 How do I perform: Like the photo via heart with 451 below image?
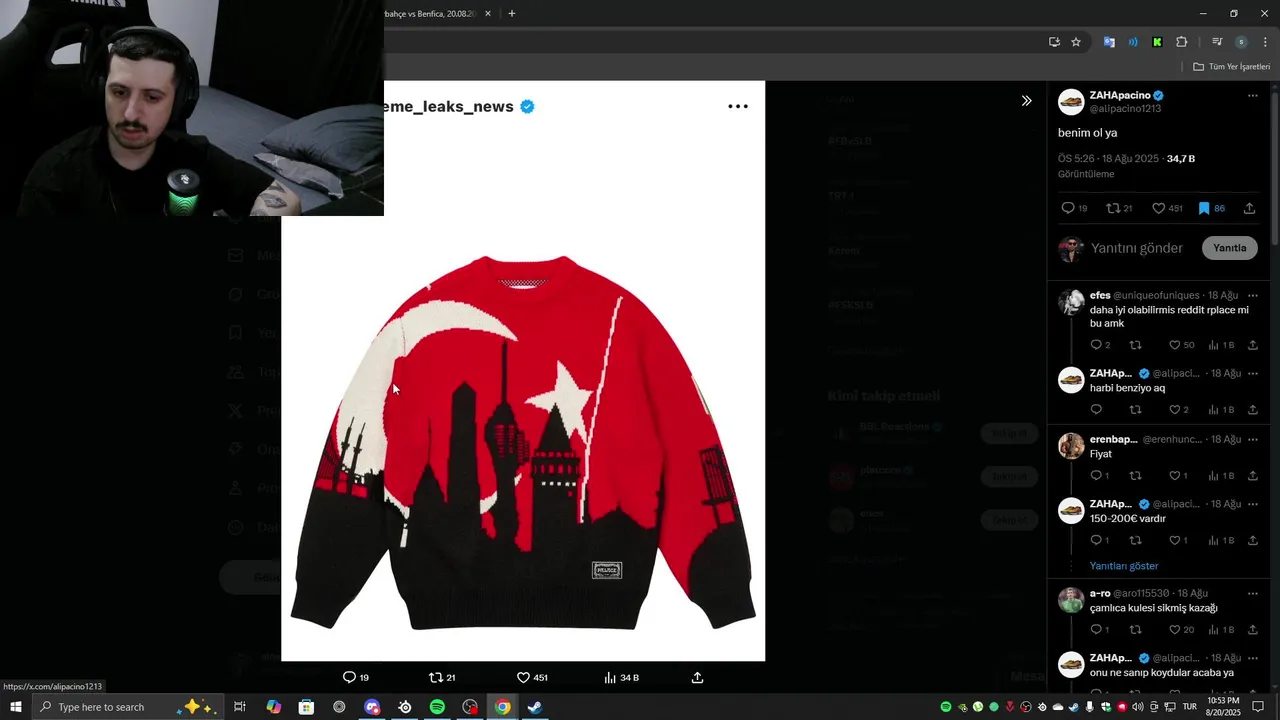531,677
